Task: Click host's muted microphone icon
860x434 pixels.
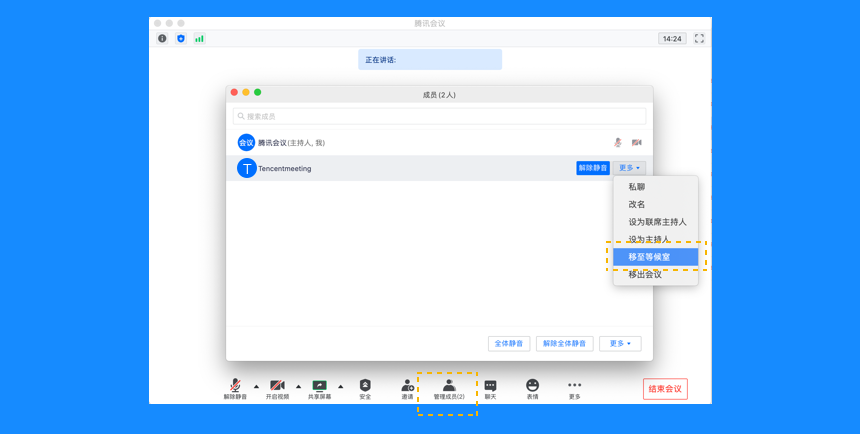Action: click(x=618, y=143)
